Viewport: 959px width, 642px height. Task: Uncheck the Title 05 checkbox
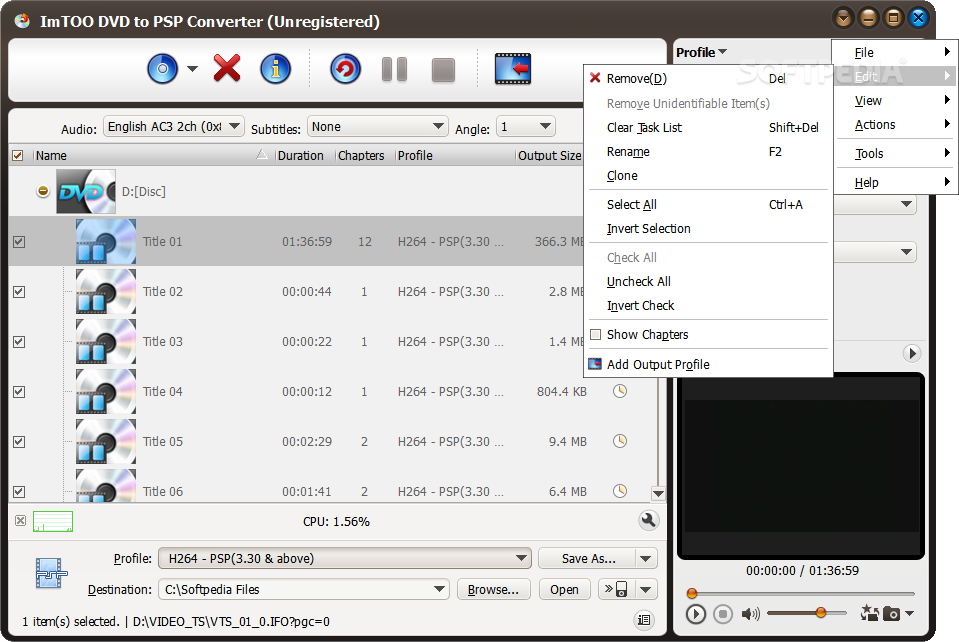click(x=19, y=441)
